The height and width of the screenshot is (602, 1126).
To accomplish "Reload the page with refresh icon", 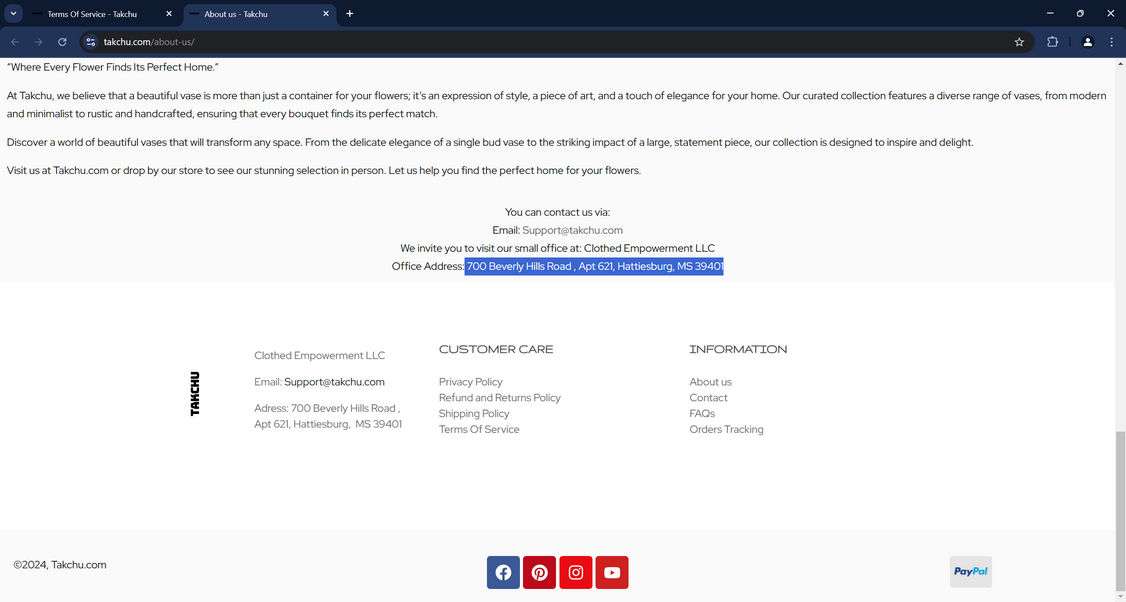I will 62,42.
